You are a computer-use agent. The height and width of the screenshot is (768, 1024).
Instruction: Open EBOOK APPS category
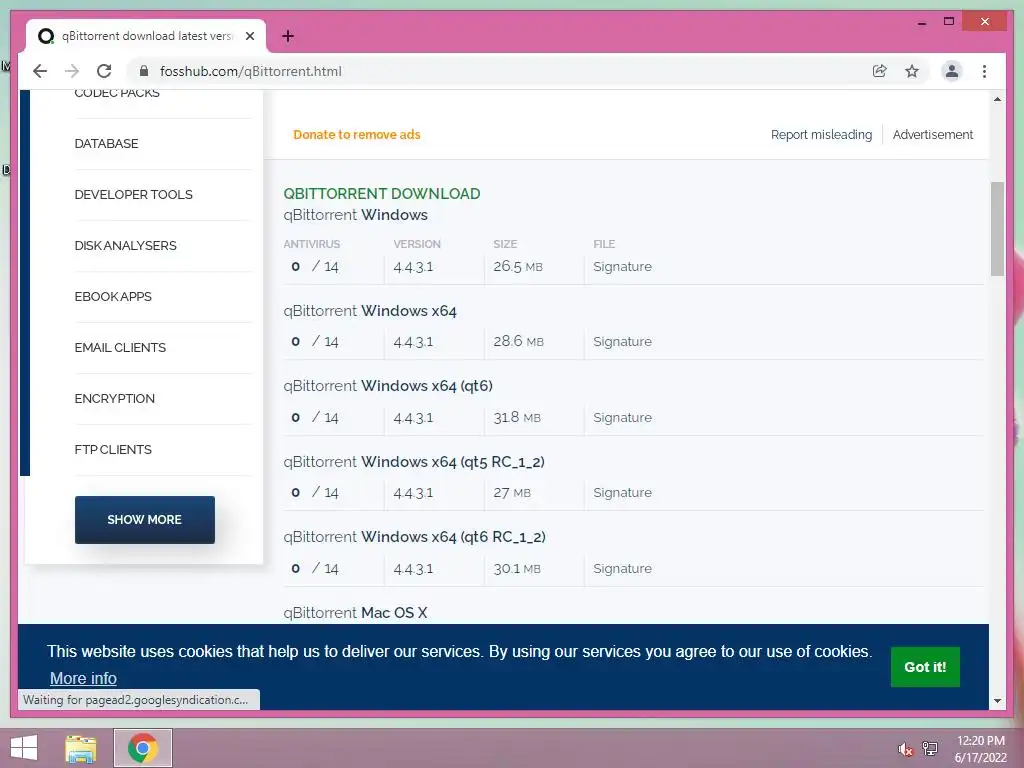[113, 296]
